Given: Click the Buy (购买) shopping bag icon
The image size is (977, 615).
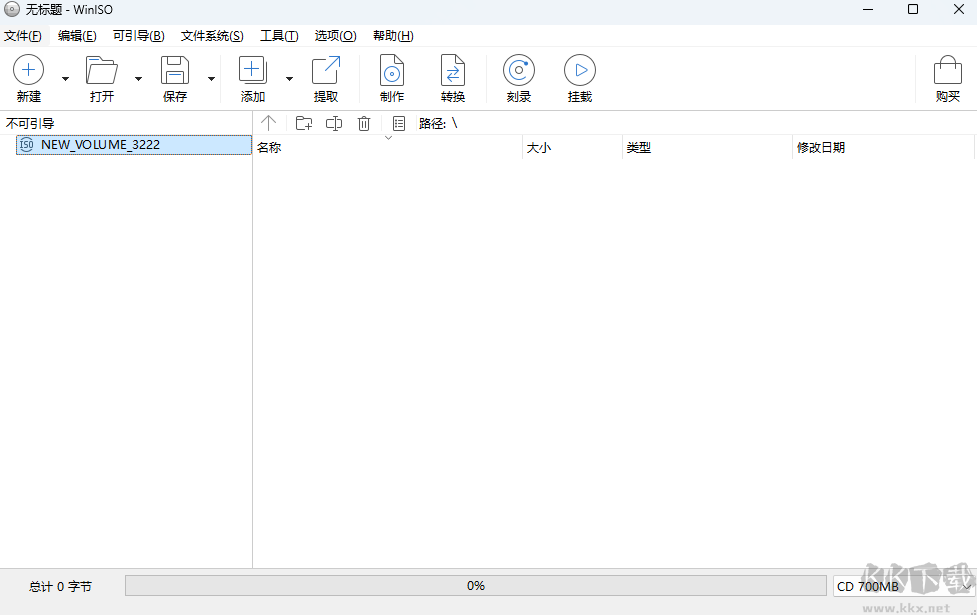Looking at the screenshot, I should [947, 71].
